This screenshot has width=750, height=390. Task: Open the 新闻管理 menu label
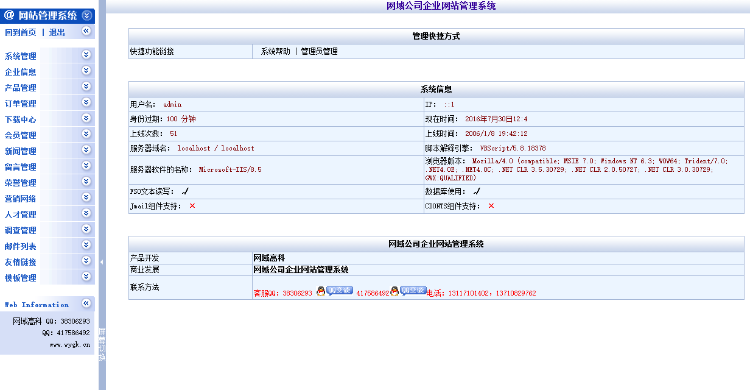click(x=21, y=151)
